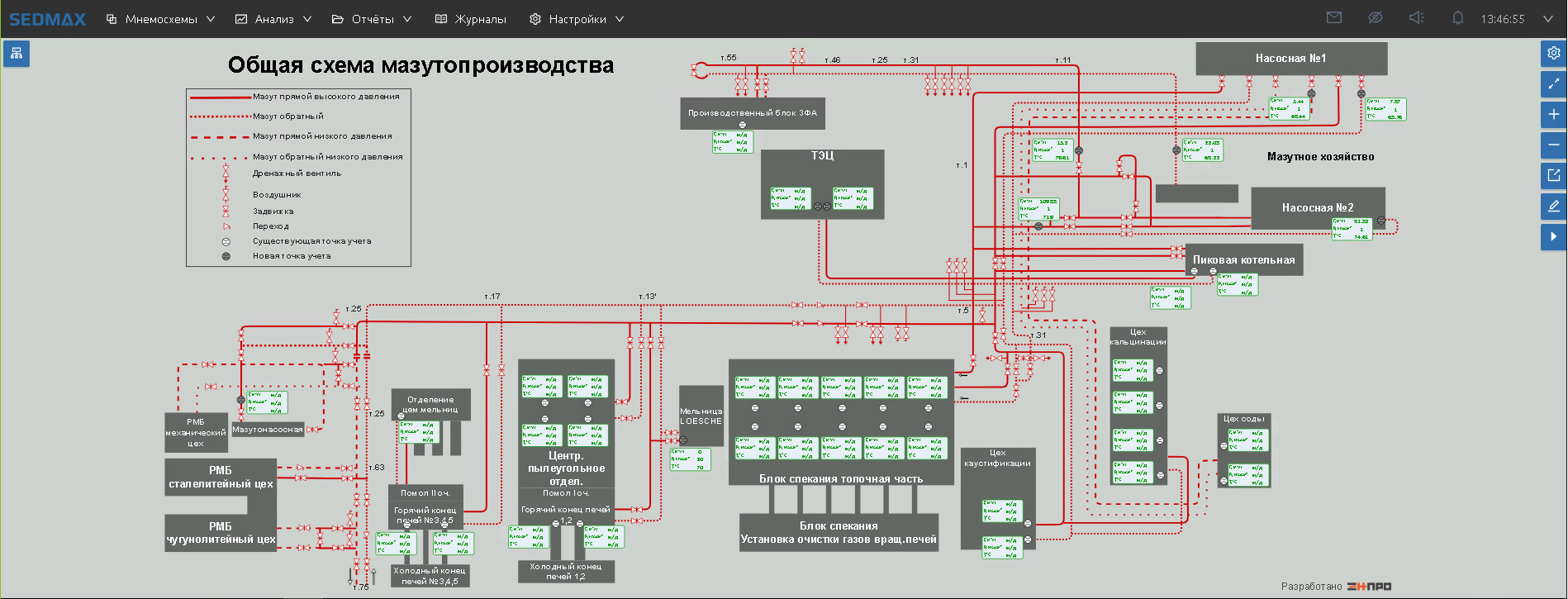Toggle sound with the speaker icon

pos(1416,18)
